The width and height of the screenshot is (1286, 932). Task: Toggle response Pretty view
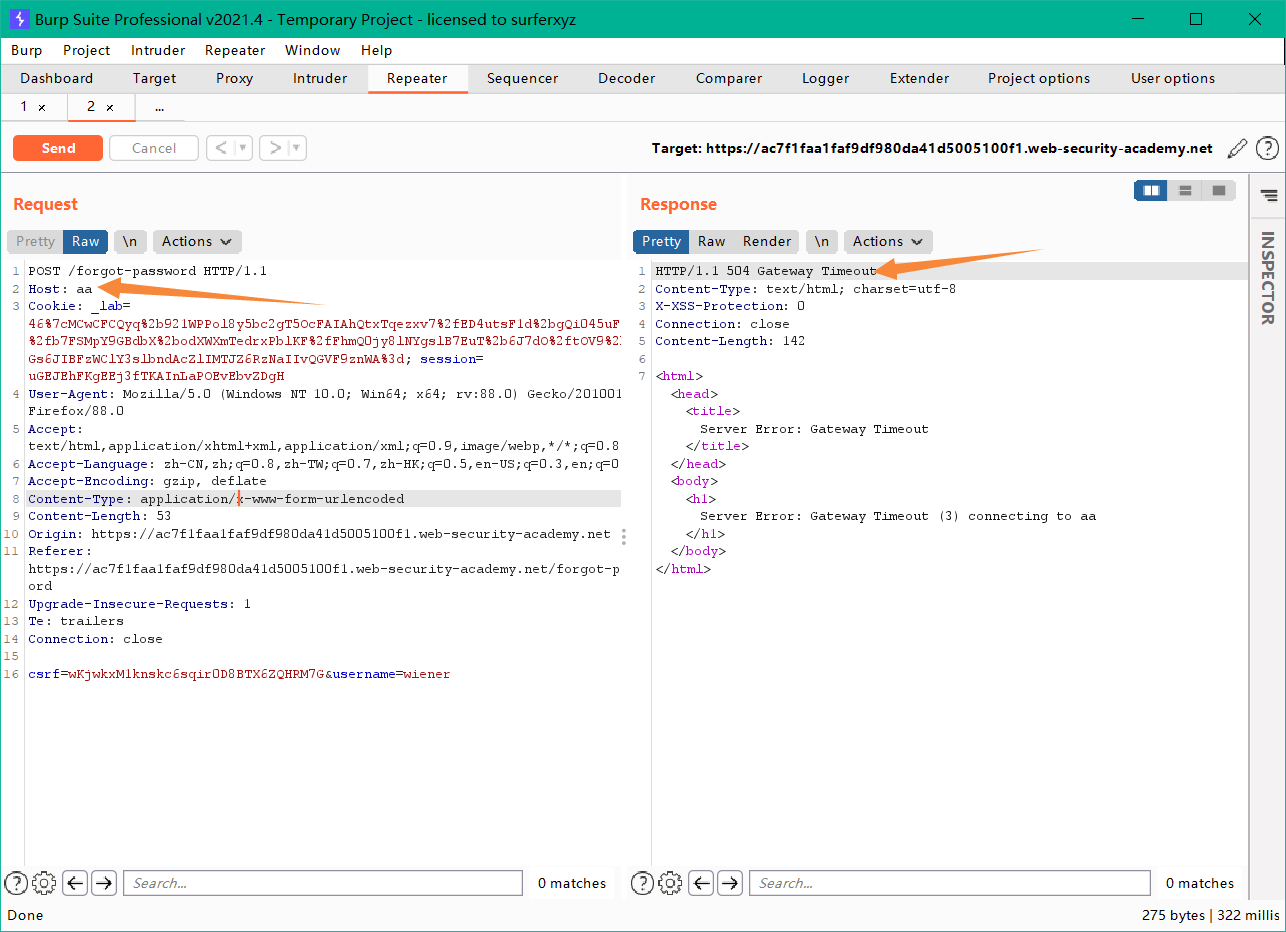click(x=661, y=241)
